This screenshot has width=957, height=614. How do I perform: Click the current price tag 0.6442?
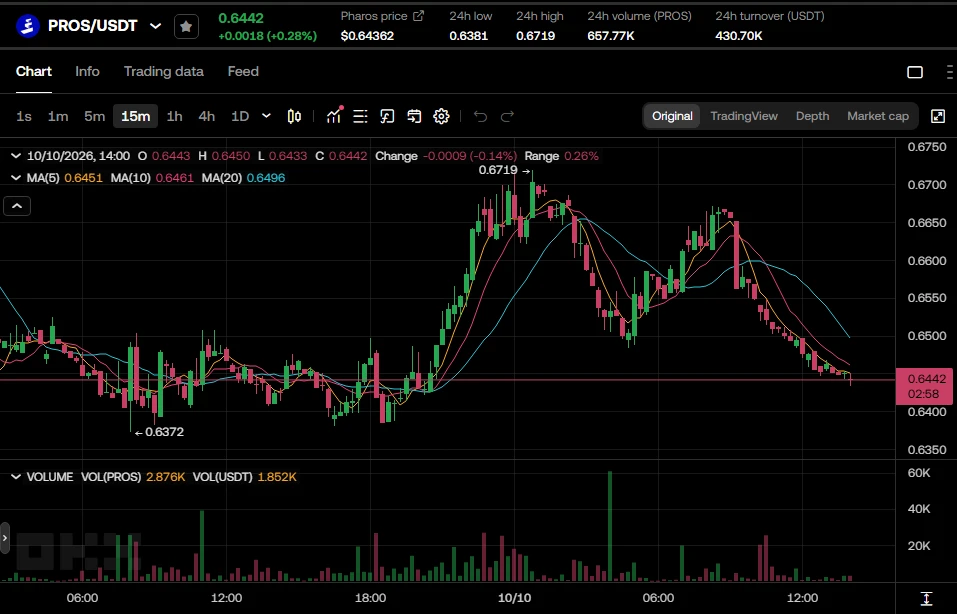tap(924, 386)
